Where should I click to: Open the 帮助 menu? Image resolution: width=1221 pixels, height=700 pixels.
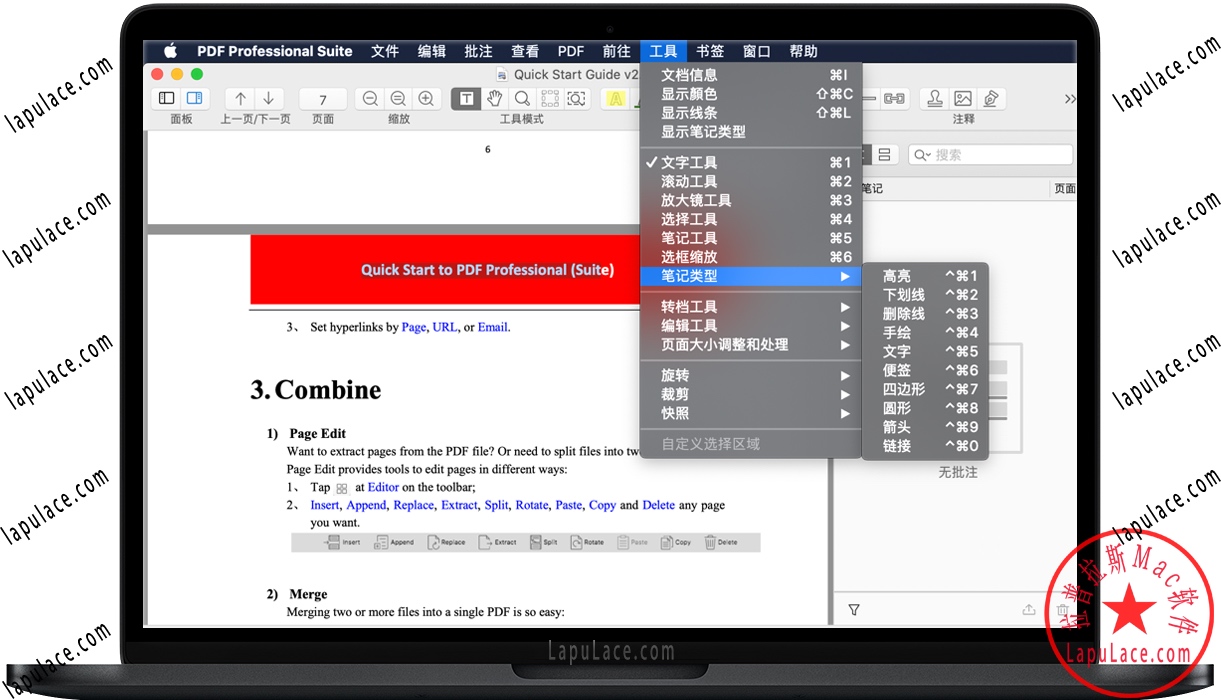click(803, 51)
